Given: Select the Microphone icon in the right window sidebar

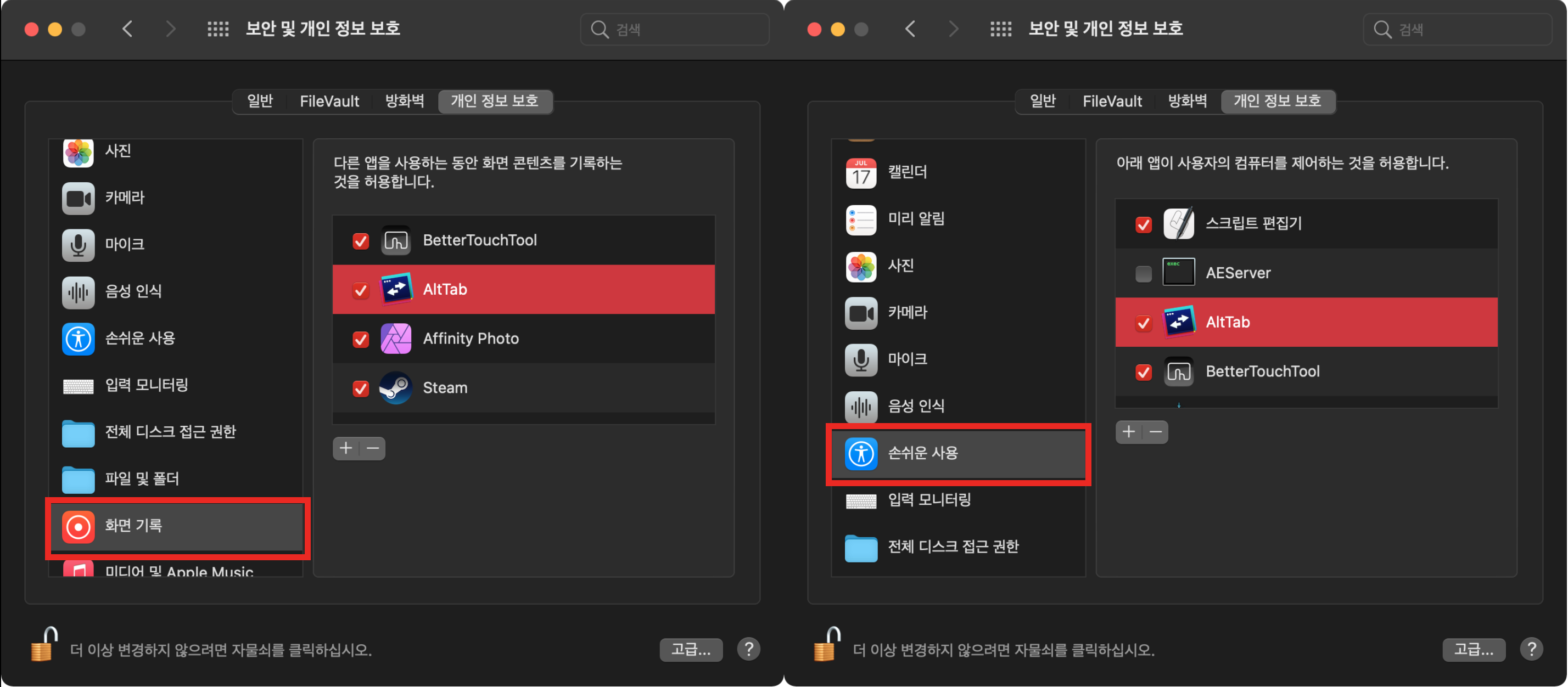Looking at the screenshot, I should click(861, 359).
